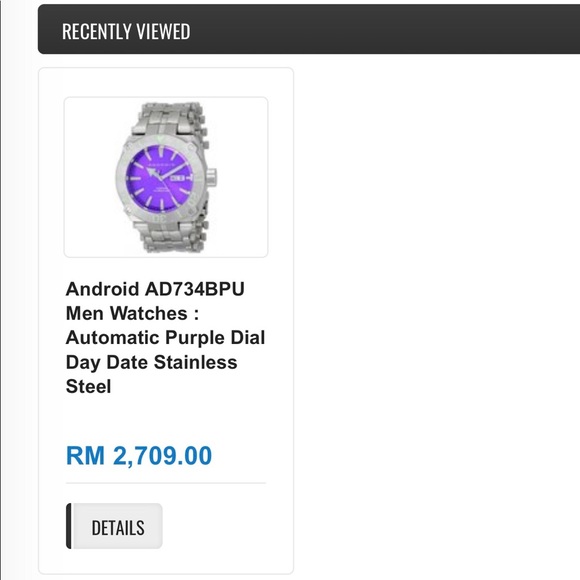Click the watch crown in the product photo
Screen dimensions: 580x580
(x=211, y=176)
